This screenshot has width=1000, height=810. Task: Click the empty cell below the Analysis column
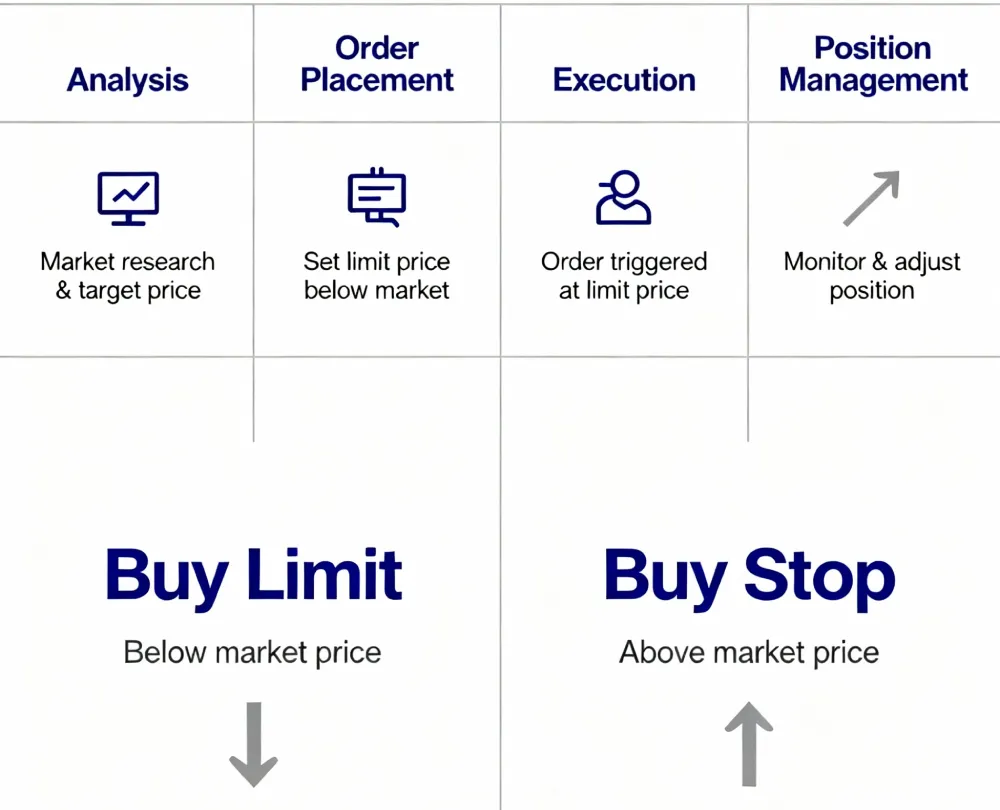pos(126,399)
